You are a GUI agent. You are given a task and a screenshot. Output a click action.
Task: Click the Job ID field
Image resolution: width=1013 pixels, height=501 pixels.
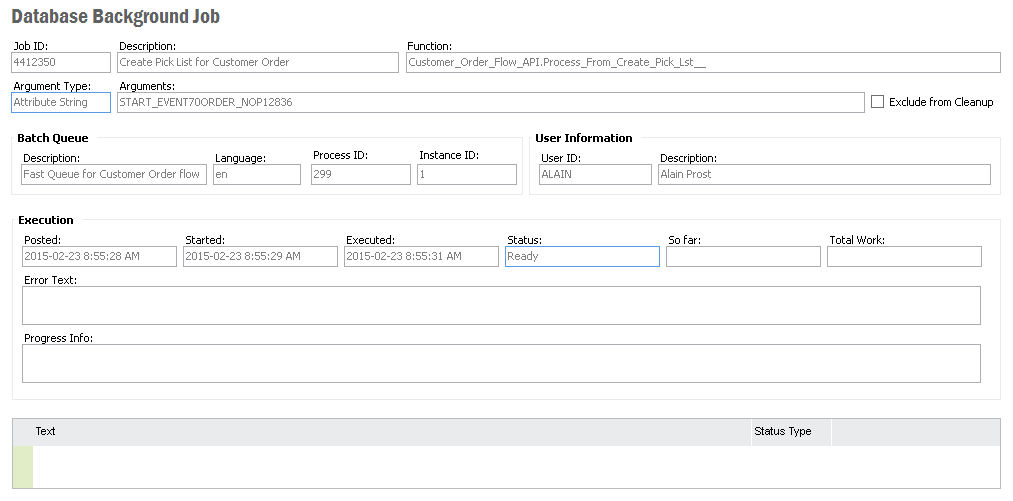61,63
